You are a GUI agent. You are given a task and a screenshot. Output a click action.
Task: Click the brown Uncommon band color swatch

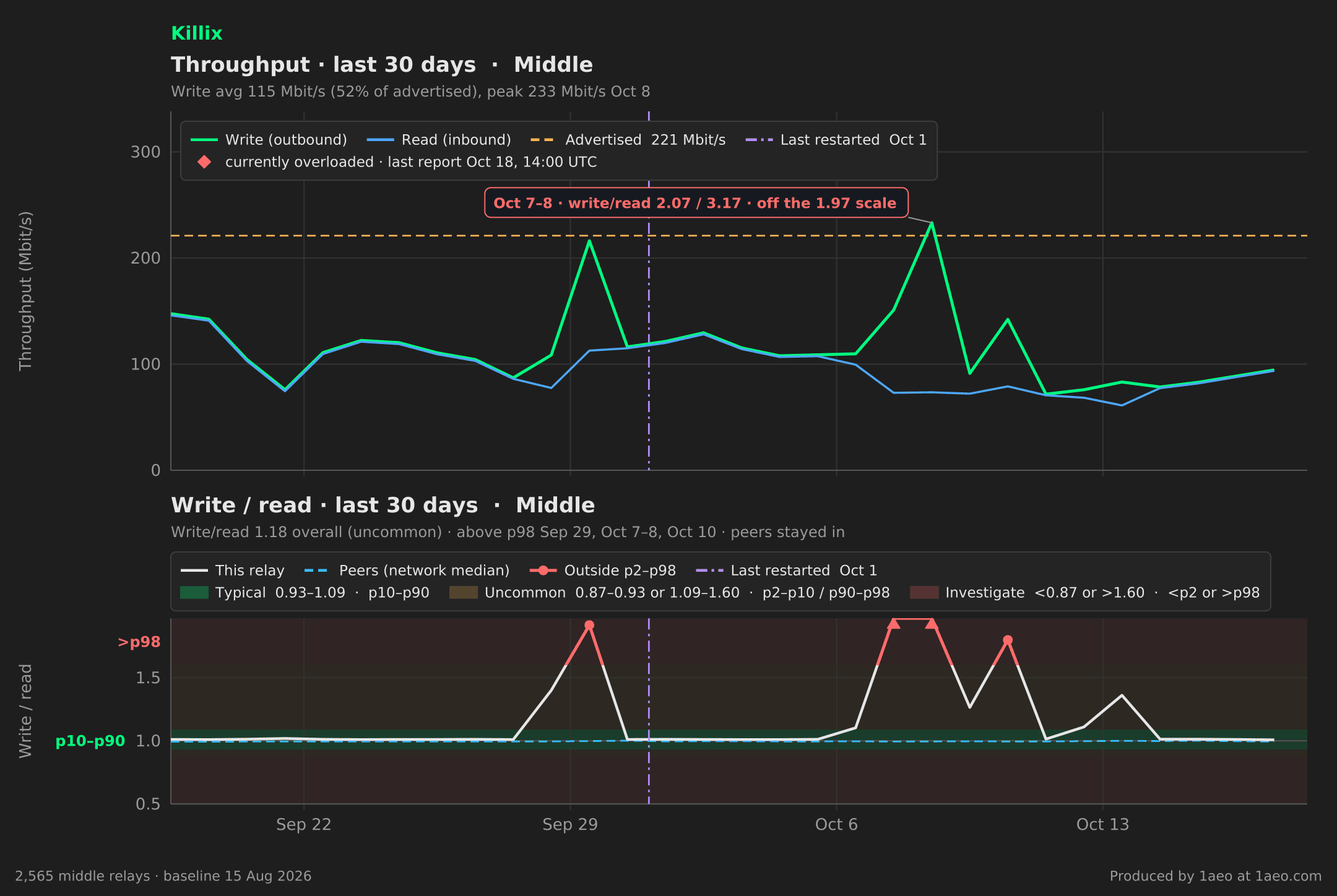tap(463, 593)
